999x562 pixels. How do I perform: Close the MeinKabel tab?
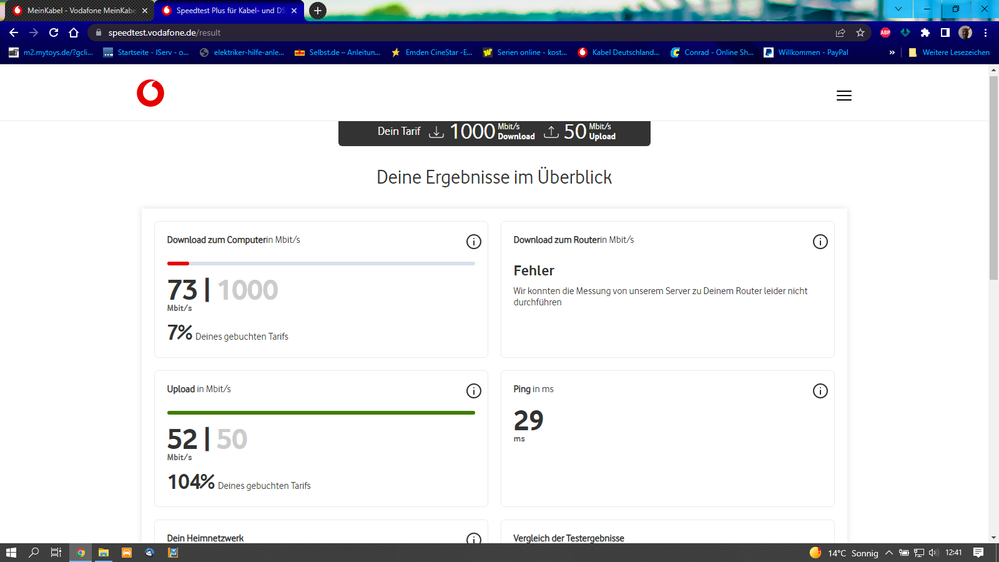(145, 10)
